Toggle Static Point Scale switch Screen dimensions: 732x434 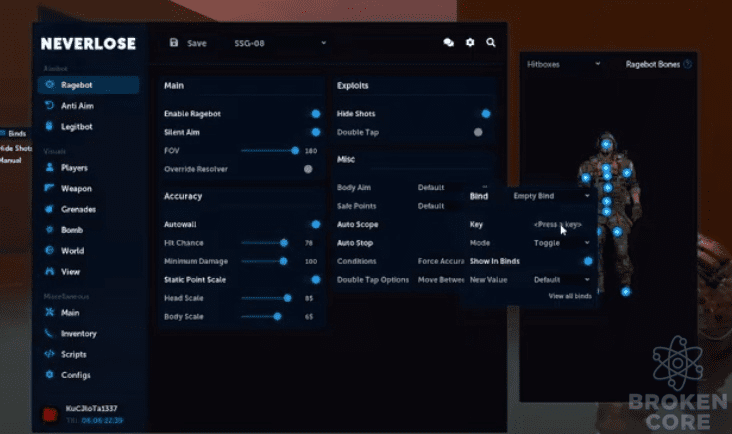pos(316,280)
